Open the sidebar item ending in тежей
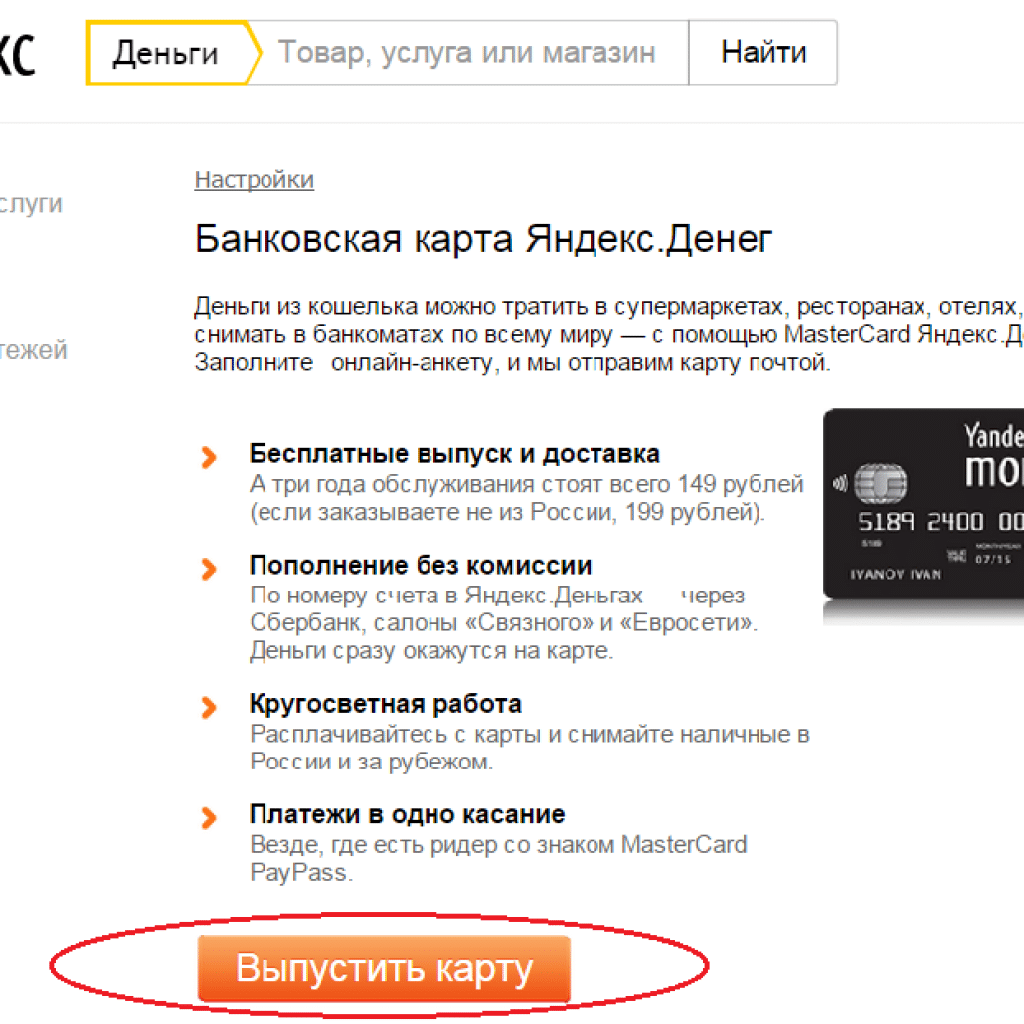This screenshot has height=1024, width=1024. 34,350
